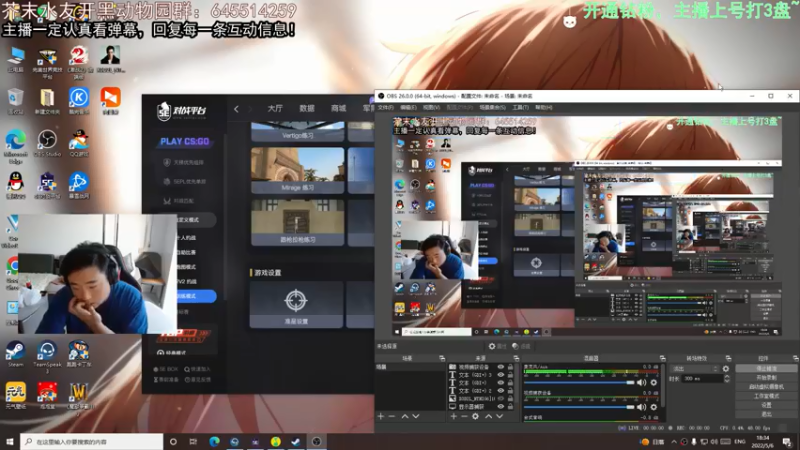This screenshot has width=800, height=450.
Task: Open the 视图(V) menu in OBS
Action: [431, 108]
